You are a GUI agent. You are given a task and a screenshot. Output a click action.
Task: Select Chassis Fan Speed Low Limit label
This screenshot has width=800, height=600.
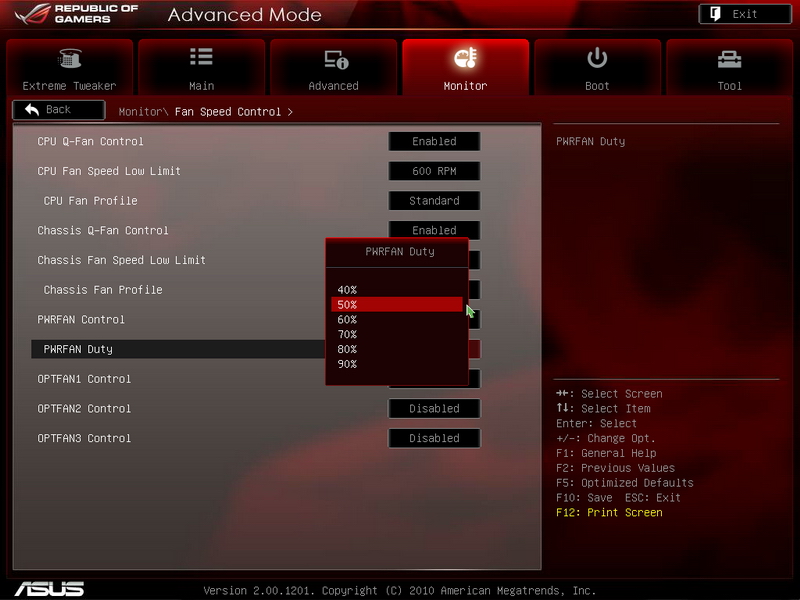coord(121,260)
